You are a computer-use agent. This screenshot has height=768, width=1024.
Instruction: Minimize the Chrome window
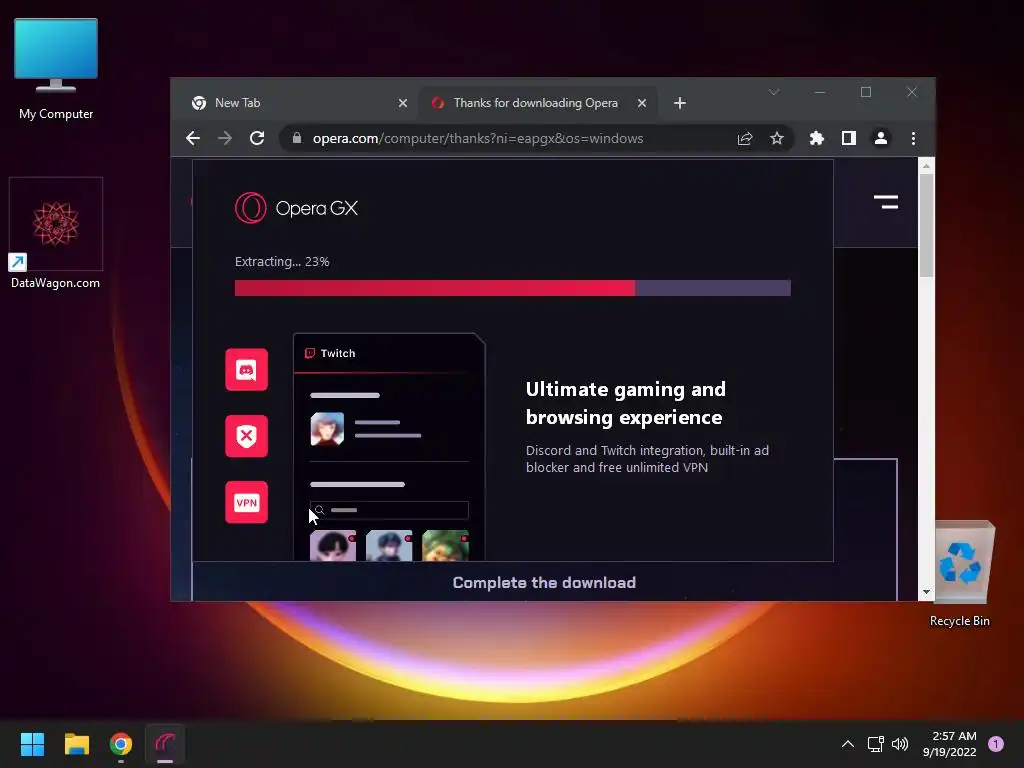coord(820,92)
